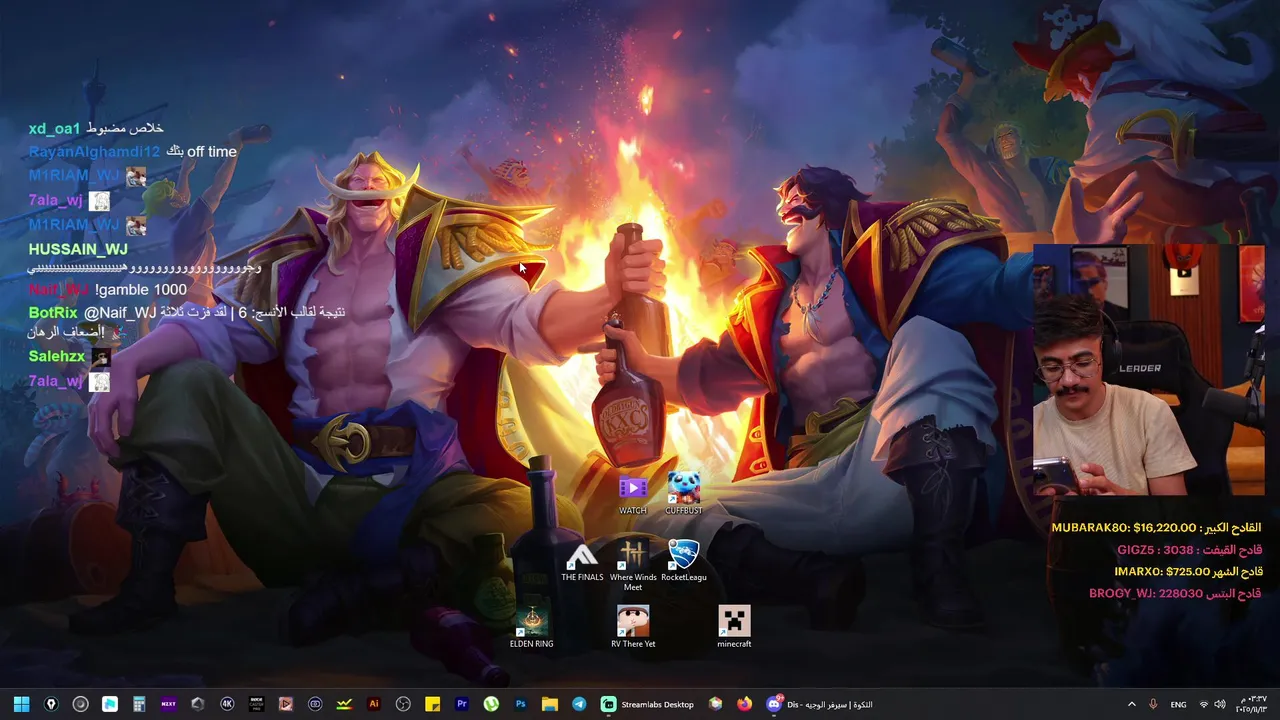Switch the ENG input language indicator
This screenshot has height=720, width=1280.
coord(1179,704)
